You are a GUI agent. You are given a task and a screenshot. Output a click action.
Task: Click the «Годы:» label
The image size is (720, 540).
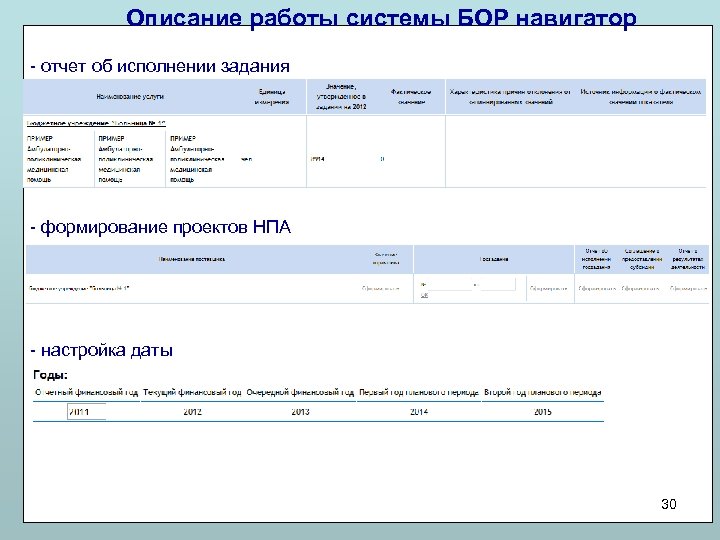click(x=51, y=375)
